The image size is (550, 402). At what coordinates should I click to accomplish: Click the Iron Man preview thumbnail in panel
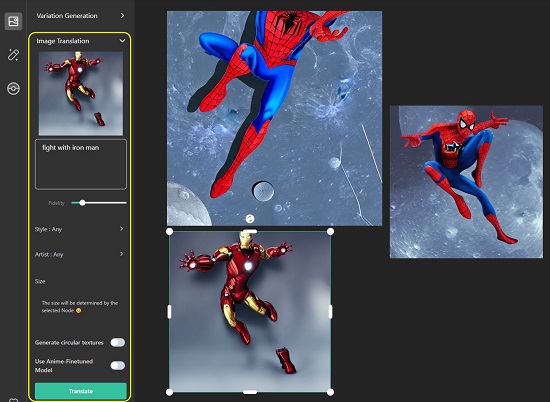click(81, 94)
